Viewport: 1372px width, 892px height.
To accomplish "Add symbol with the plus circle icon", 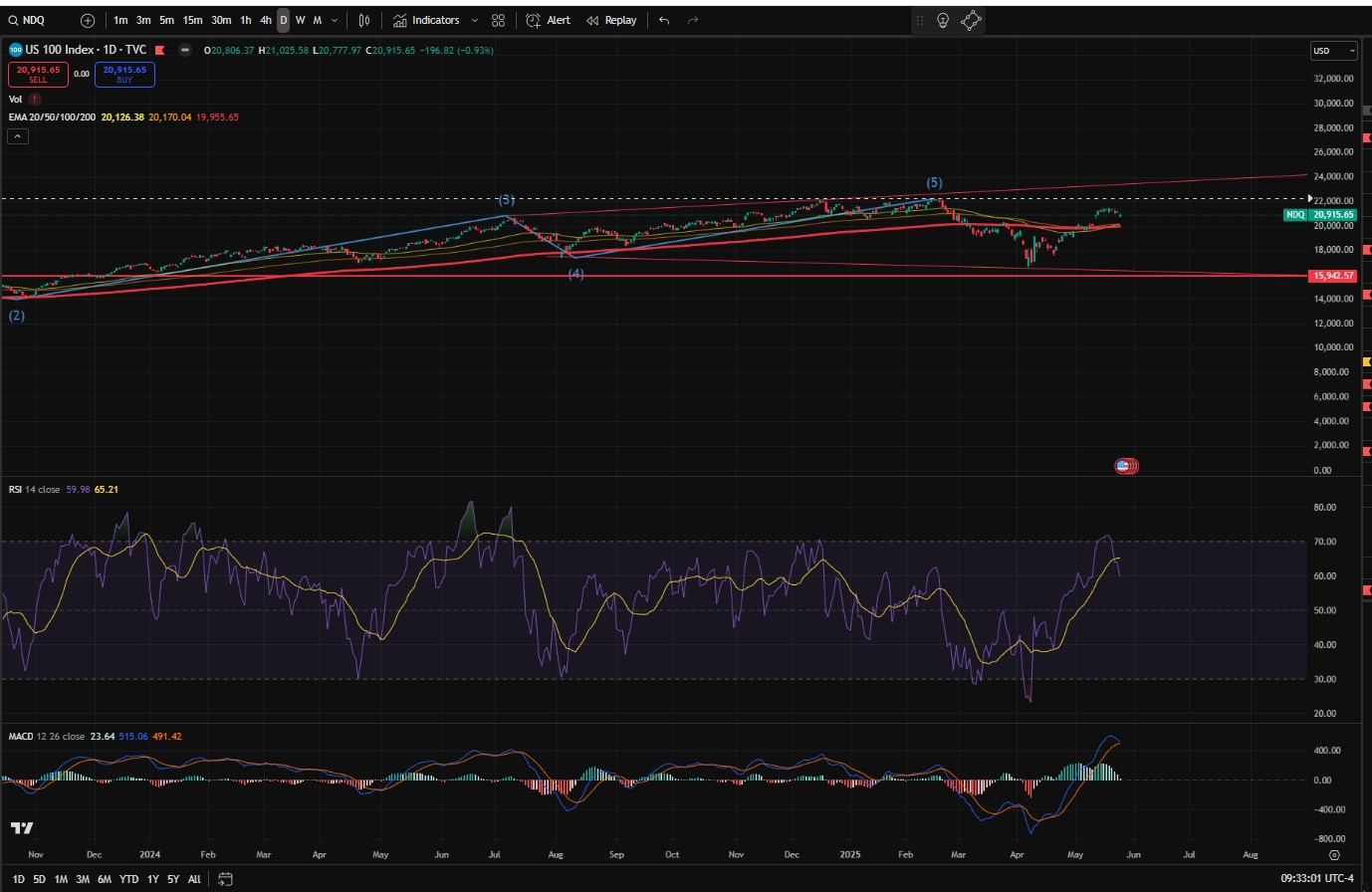I will 88,20.
